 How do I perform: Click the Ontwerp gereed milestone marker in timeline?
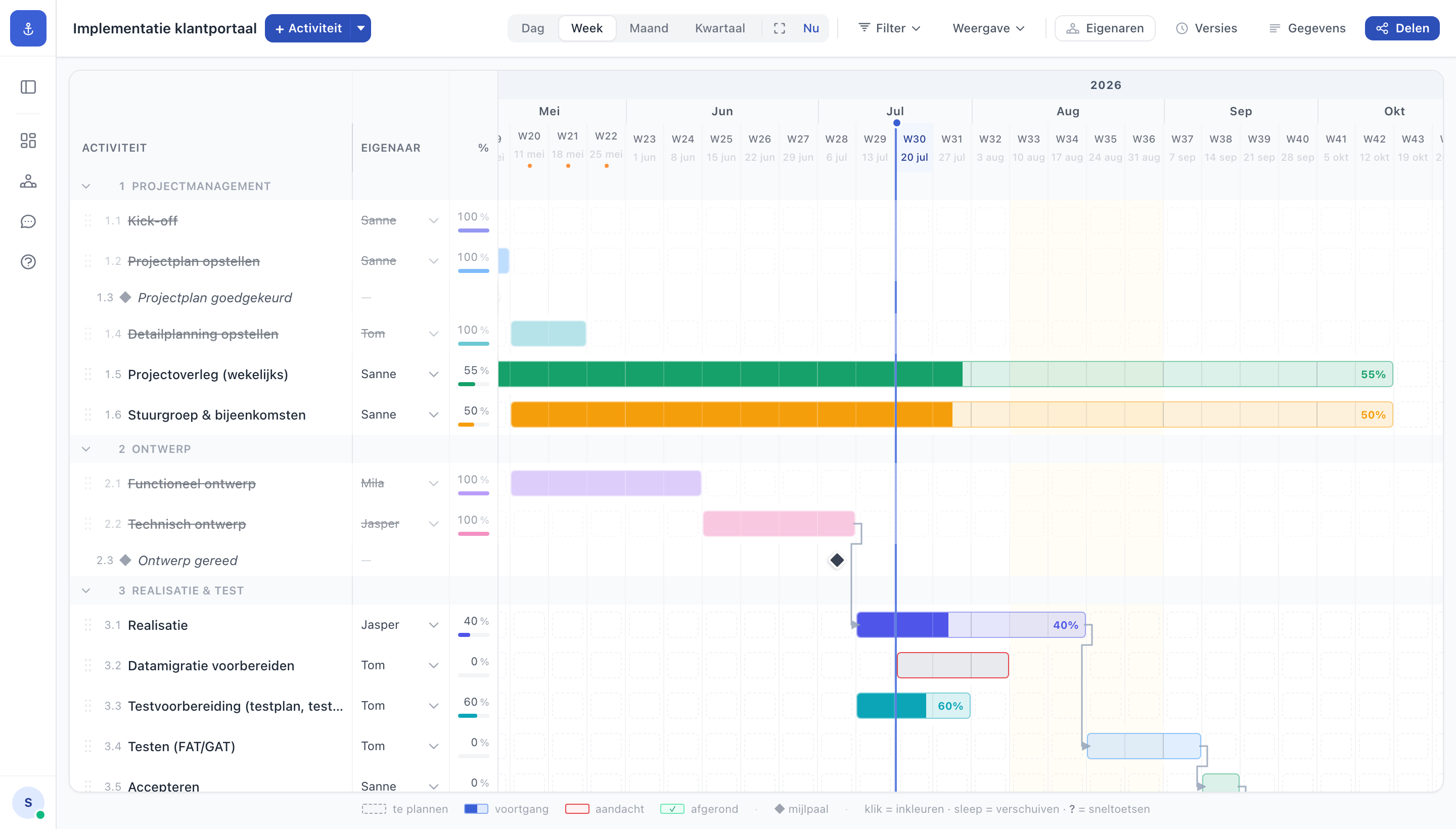(837, 560)
